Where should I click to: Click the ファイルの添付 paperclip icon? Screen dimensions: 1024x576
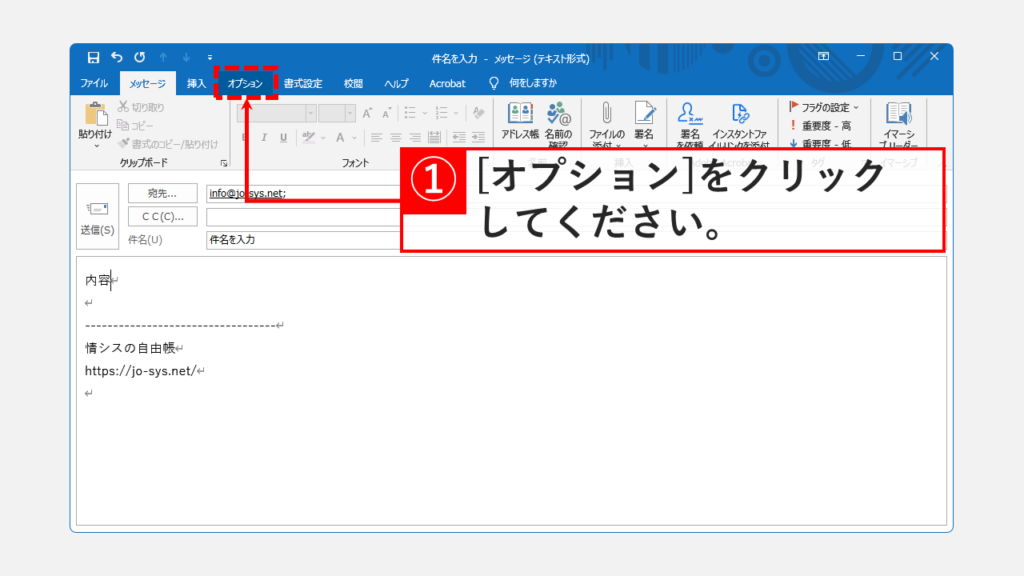(x=606, y=120)
